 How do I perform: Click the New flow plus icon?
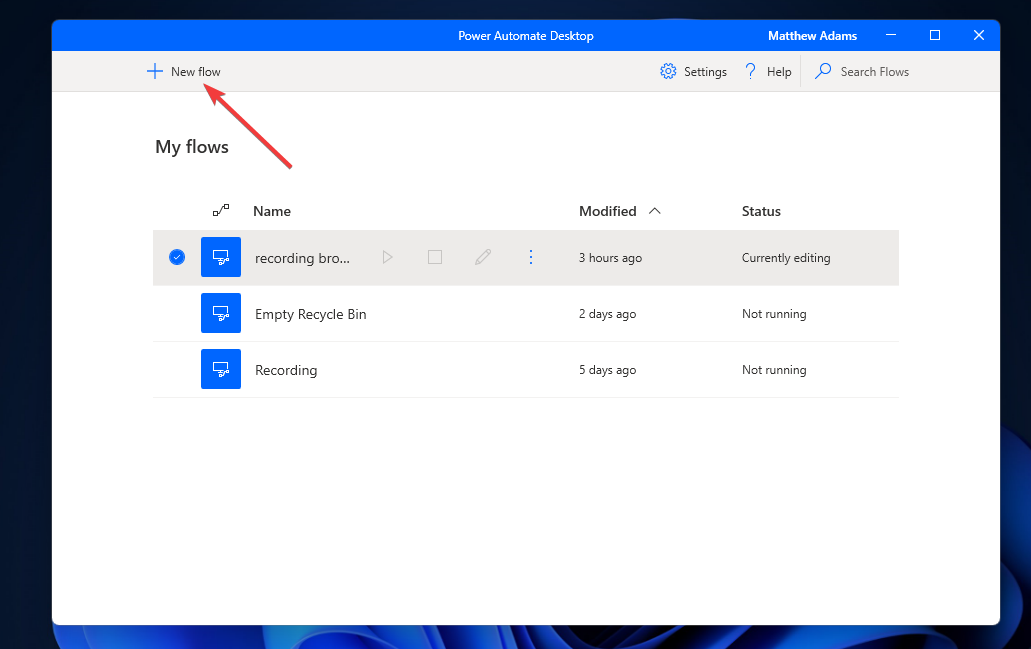coord(155,71)
